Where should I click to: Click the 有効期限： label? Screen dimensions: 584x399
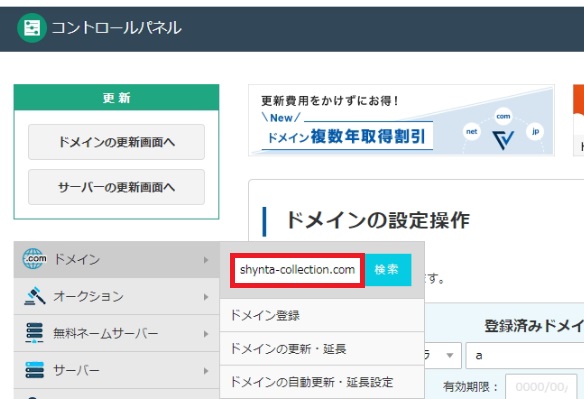click(x=471, y=387)
